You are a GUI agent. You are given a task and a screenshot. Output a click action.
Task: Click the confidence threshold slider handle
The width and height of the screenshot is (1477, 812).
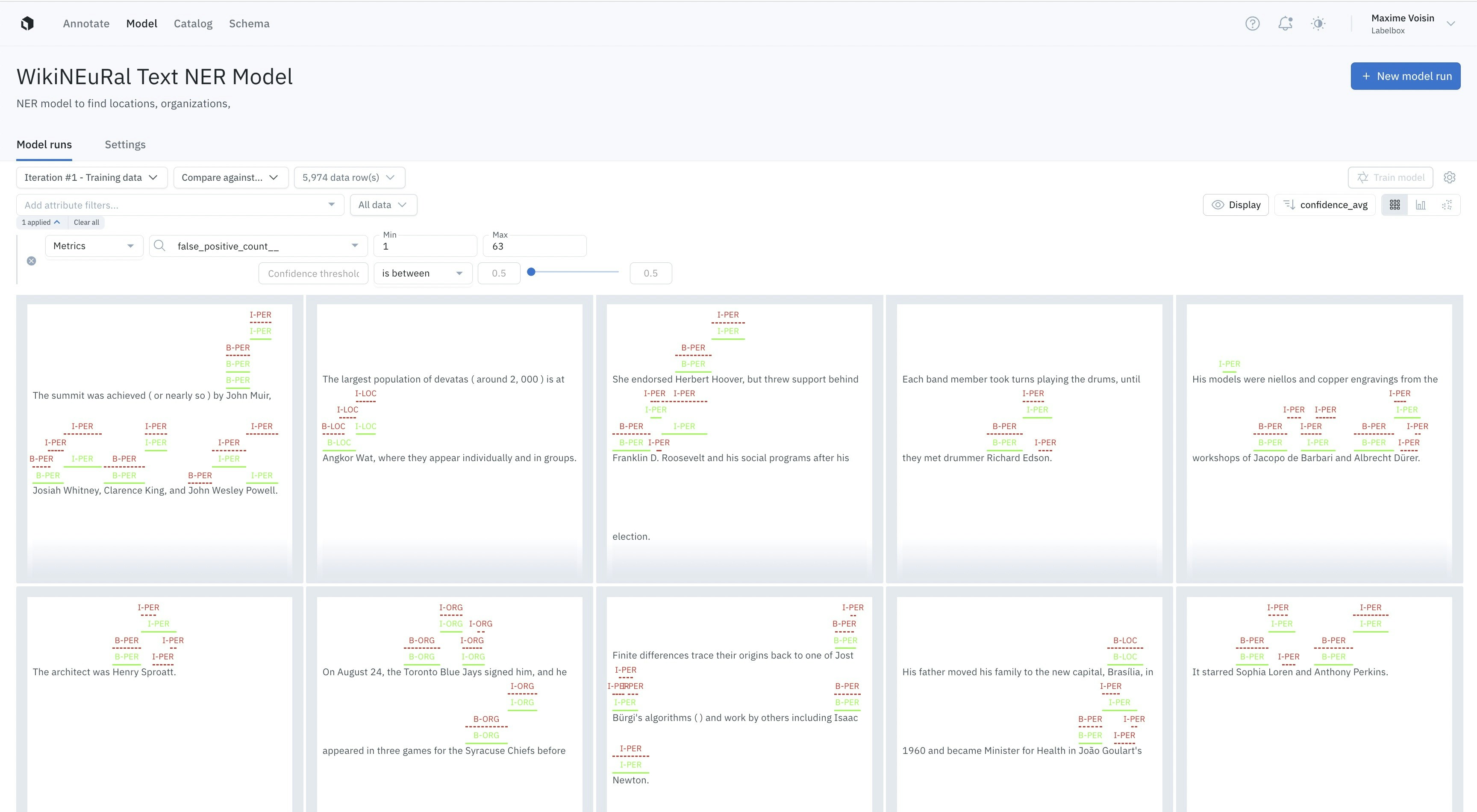531,272
